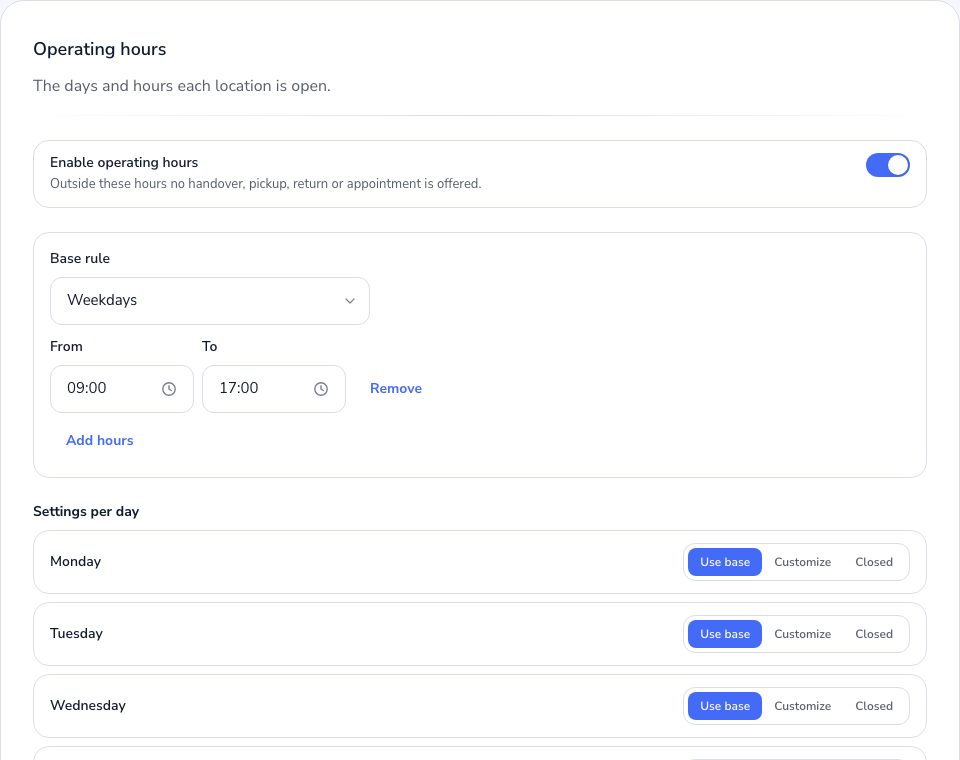Click the Enable operating hours label text

pos(124,162)
